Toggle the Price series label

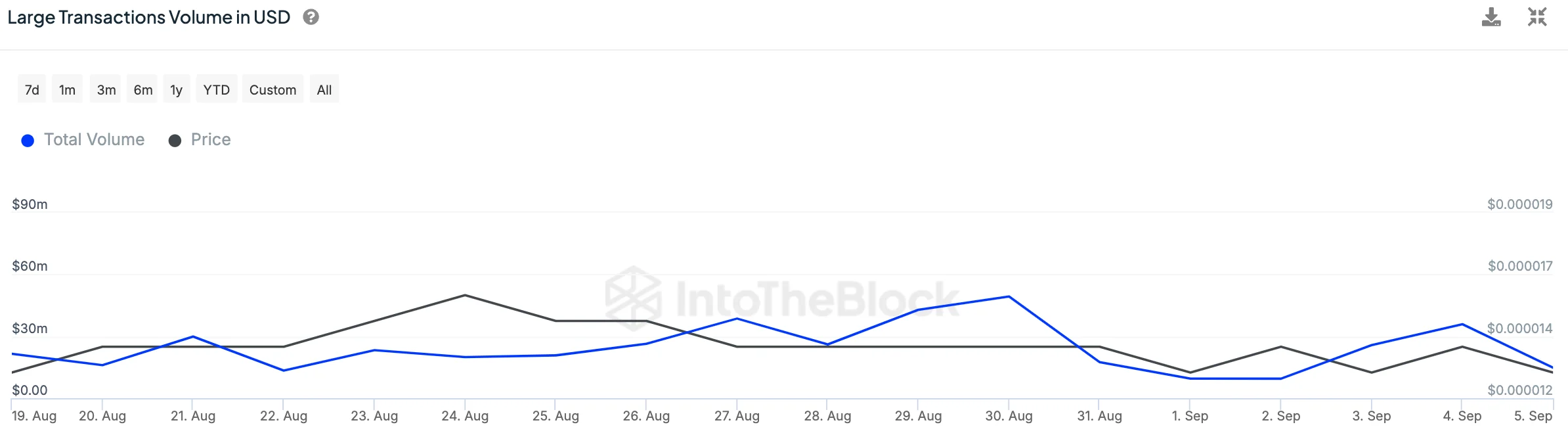211,139
